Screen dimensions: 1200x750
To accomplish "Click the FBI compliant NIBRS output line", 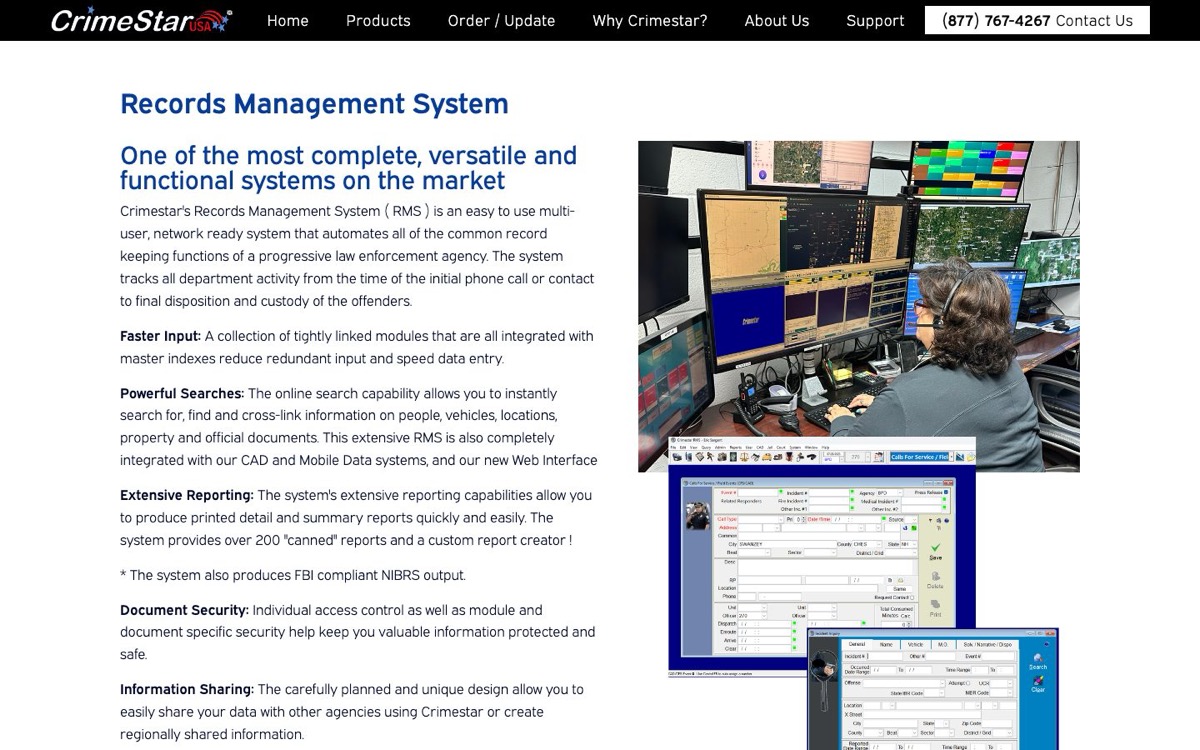I will point(293,575).
